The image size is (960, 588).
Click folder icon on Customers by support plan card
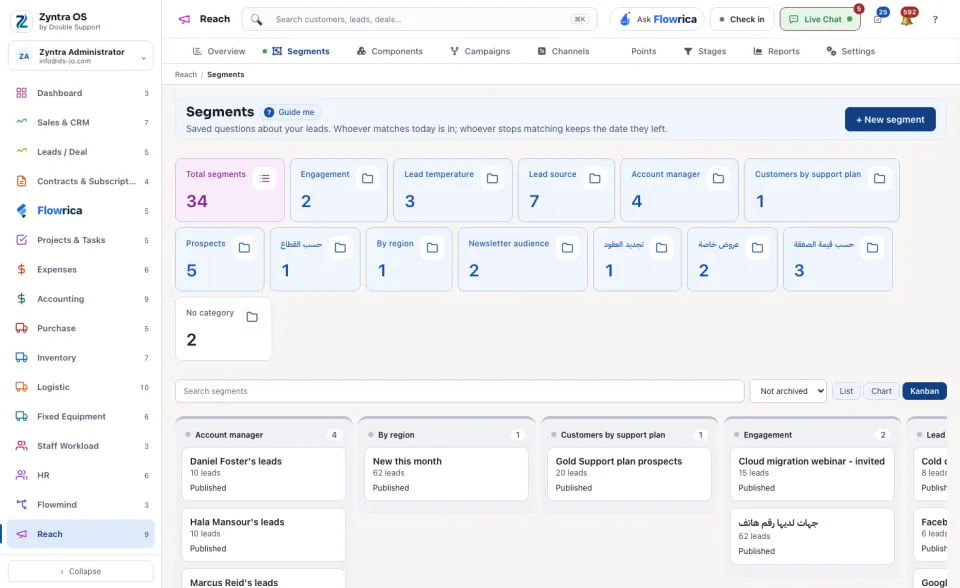tap(879, 178)
